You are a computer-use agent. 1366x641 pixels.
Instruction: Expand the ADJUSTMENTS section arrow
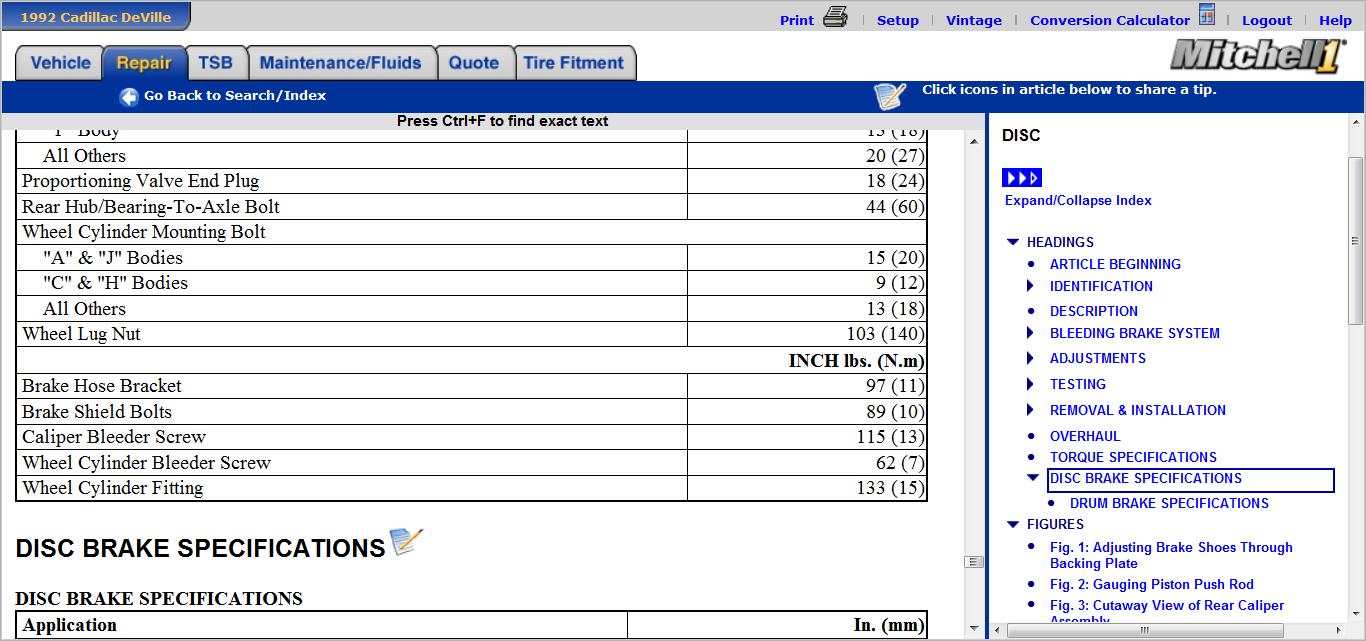[1031, 358]
